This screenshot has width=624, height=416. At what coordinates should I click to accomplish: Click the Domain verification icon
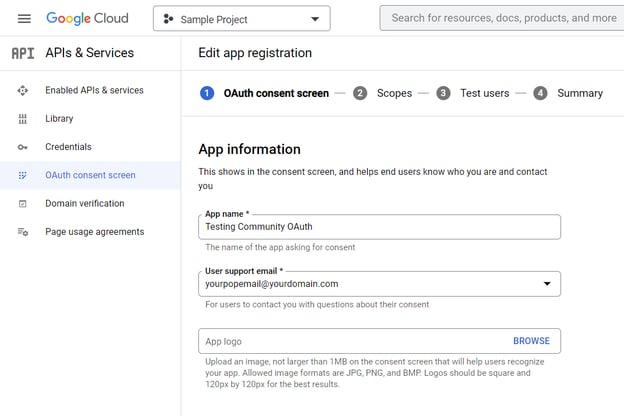[23, 204]
